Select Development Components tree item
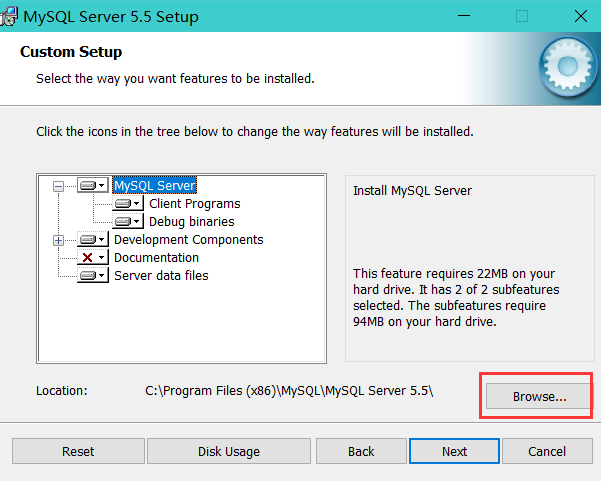 pyautogui.click(x=189, y=240)
